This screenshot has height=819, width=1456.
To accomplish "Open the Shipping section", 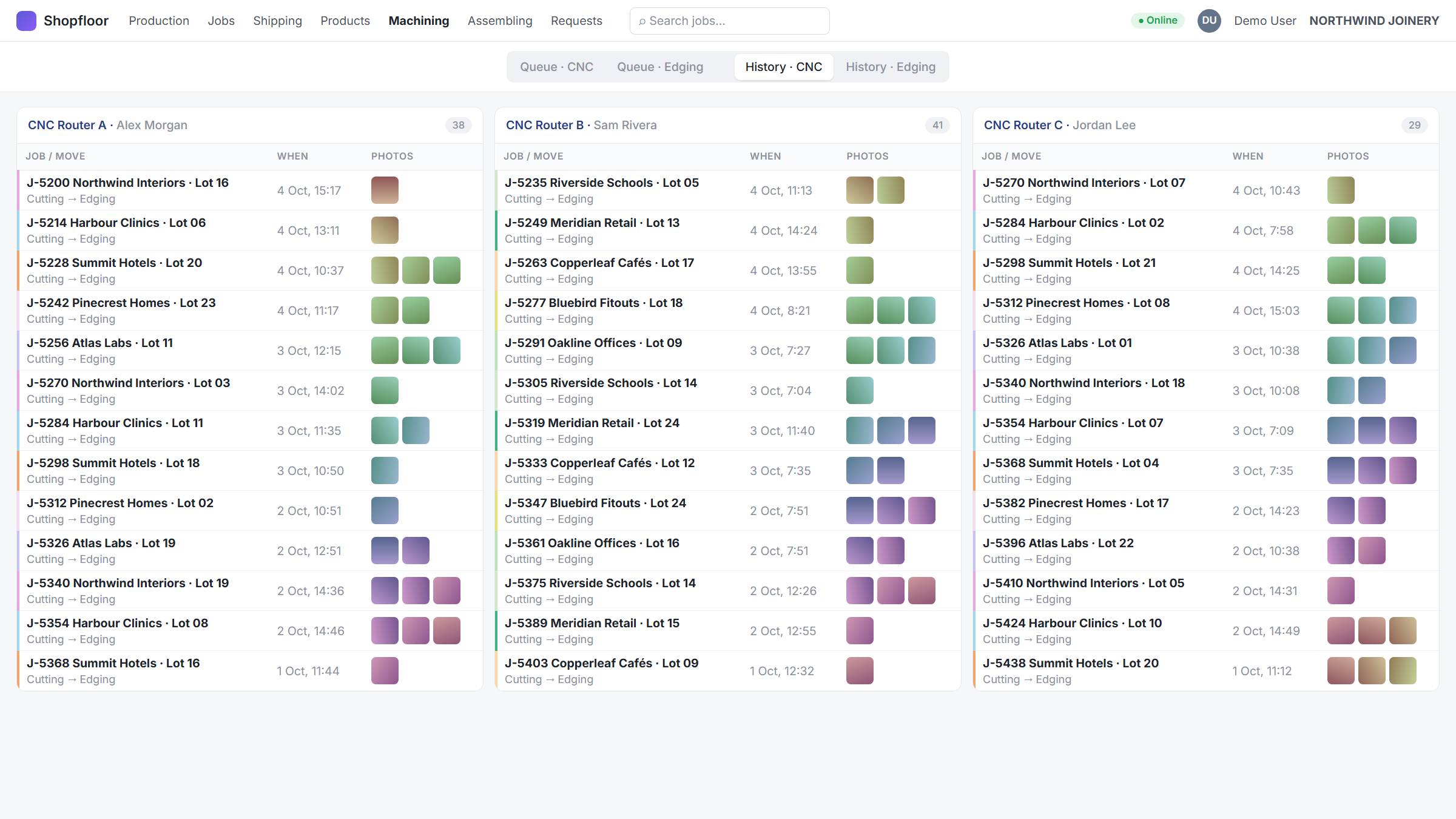I will coord(277,21).
